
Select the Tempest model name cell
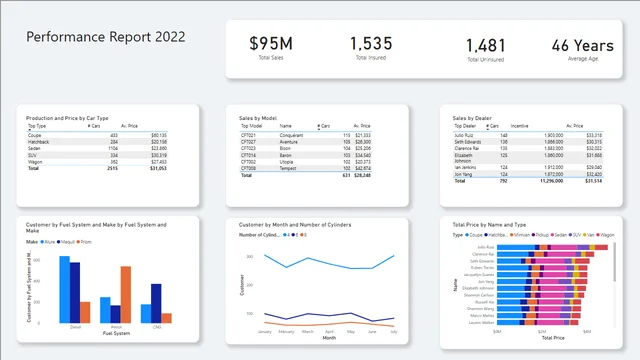pos(288,168)
